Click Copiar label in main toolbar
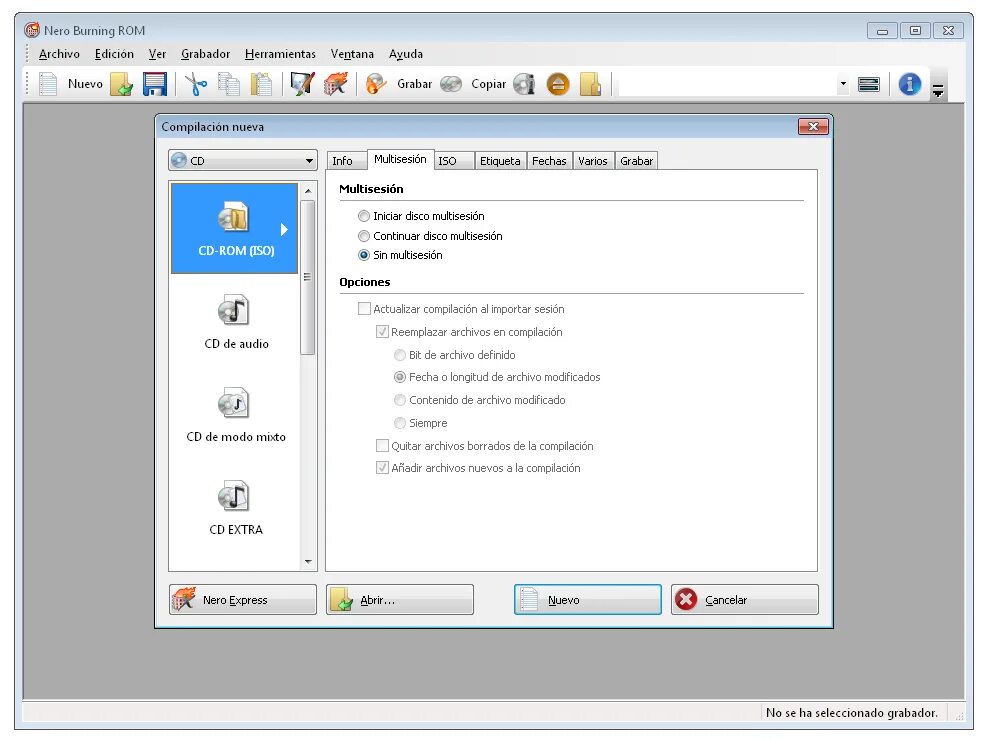The width and height of the screenshot is (986, 740). pos(489,84)
